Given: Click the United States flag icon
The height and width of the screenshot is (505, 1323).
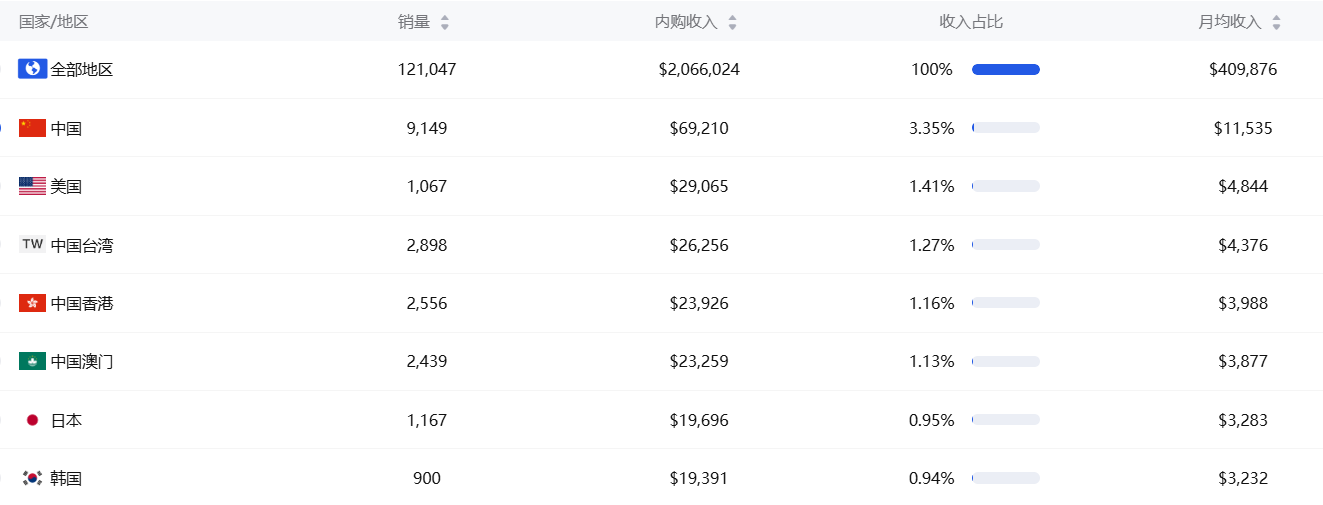Looking at the screenshot, I should (32, 186).
